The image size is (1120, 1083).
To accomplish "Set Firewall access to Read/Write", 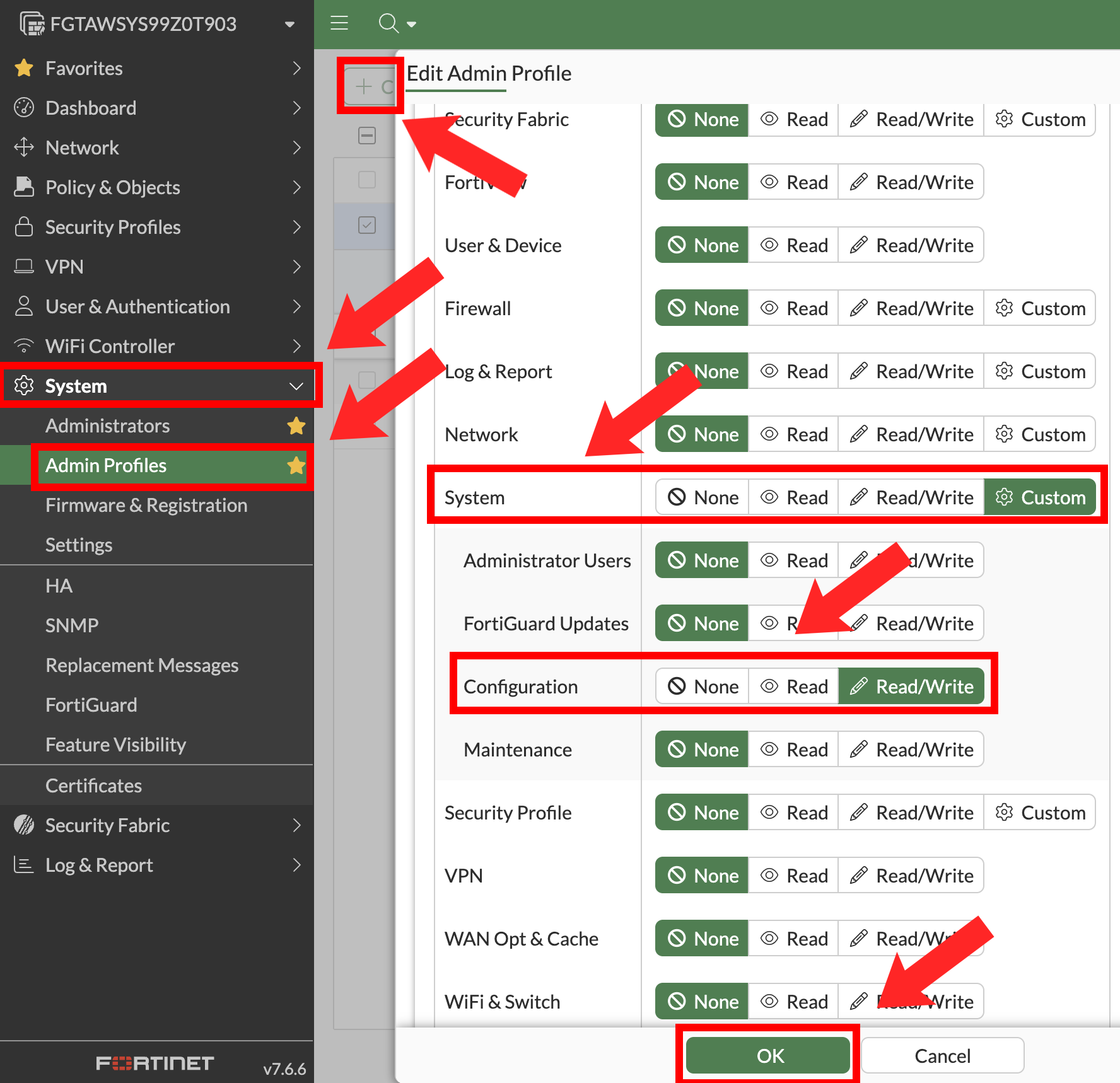I will coord(911,308).
